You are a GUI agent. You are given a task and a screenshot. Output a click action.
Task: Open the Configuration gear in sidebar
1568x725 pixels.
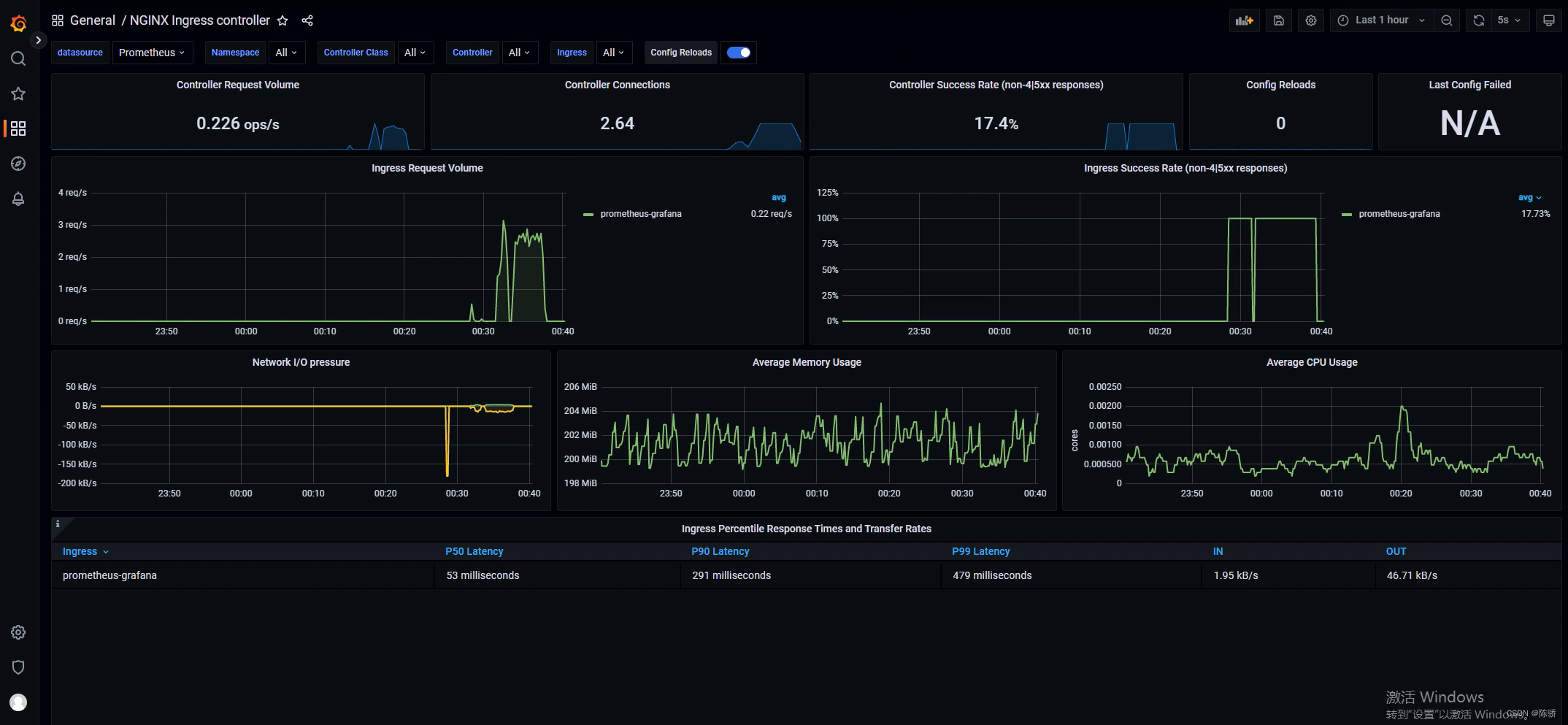pos(18,632)
